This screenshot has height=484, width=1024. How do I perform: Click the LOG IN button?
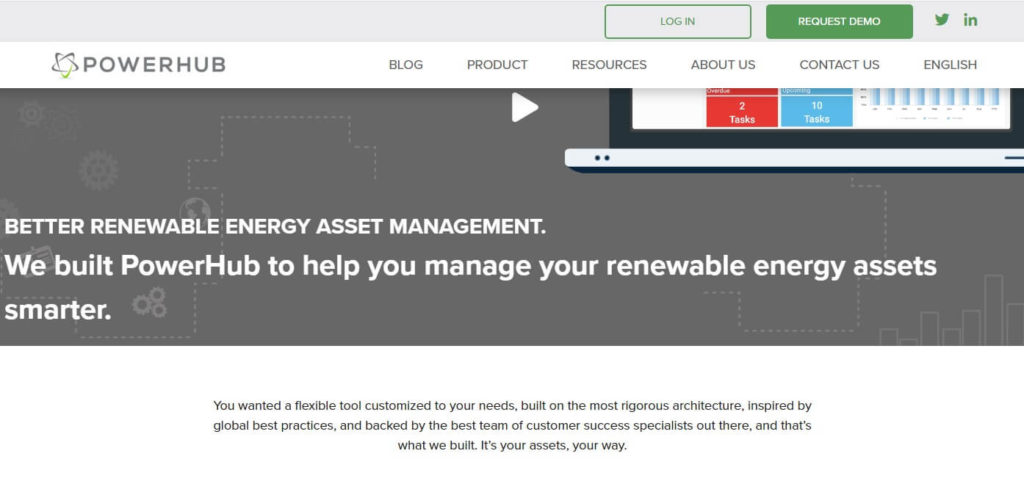(677, 22)
